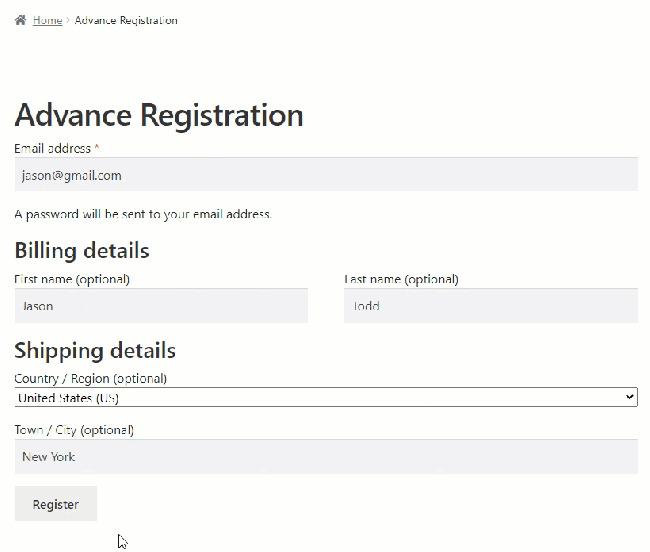
Task: Click the Last name label
Action: click(x=401, y=279)
